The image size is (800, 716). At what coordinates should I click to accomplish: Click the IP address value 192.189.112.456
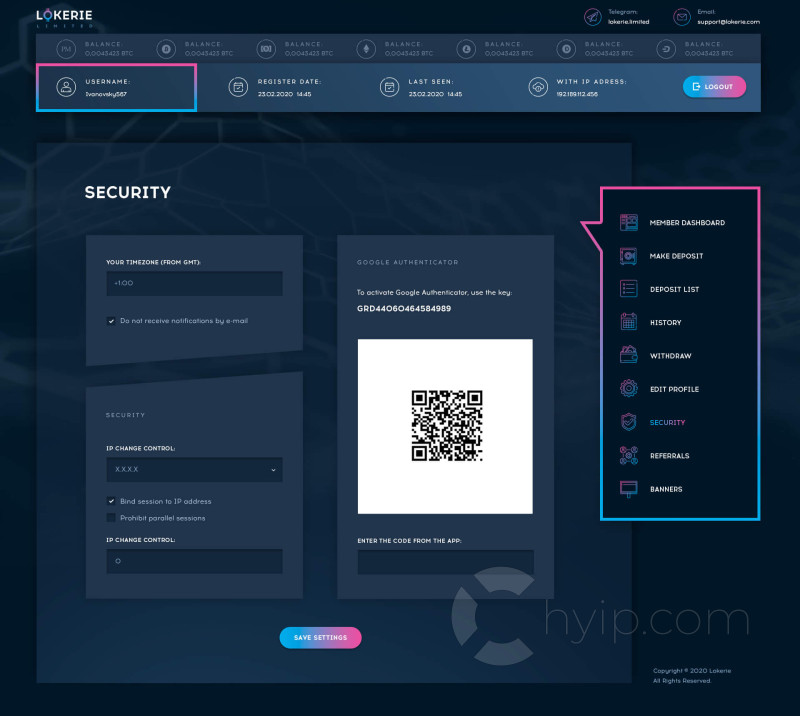tap(577, 94)
